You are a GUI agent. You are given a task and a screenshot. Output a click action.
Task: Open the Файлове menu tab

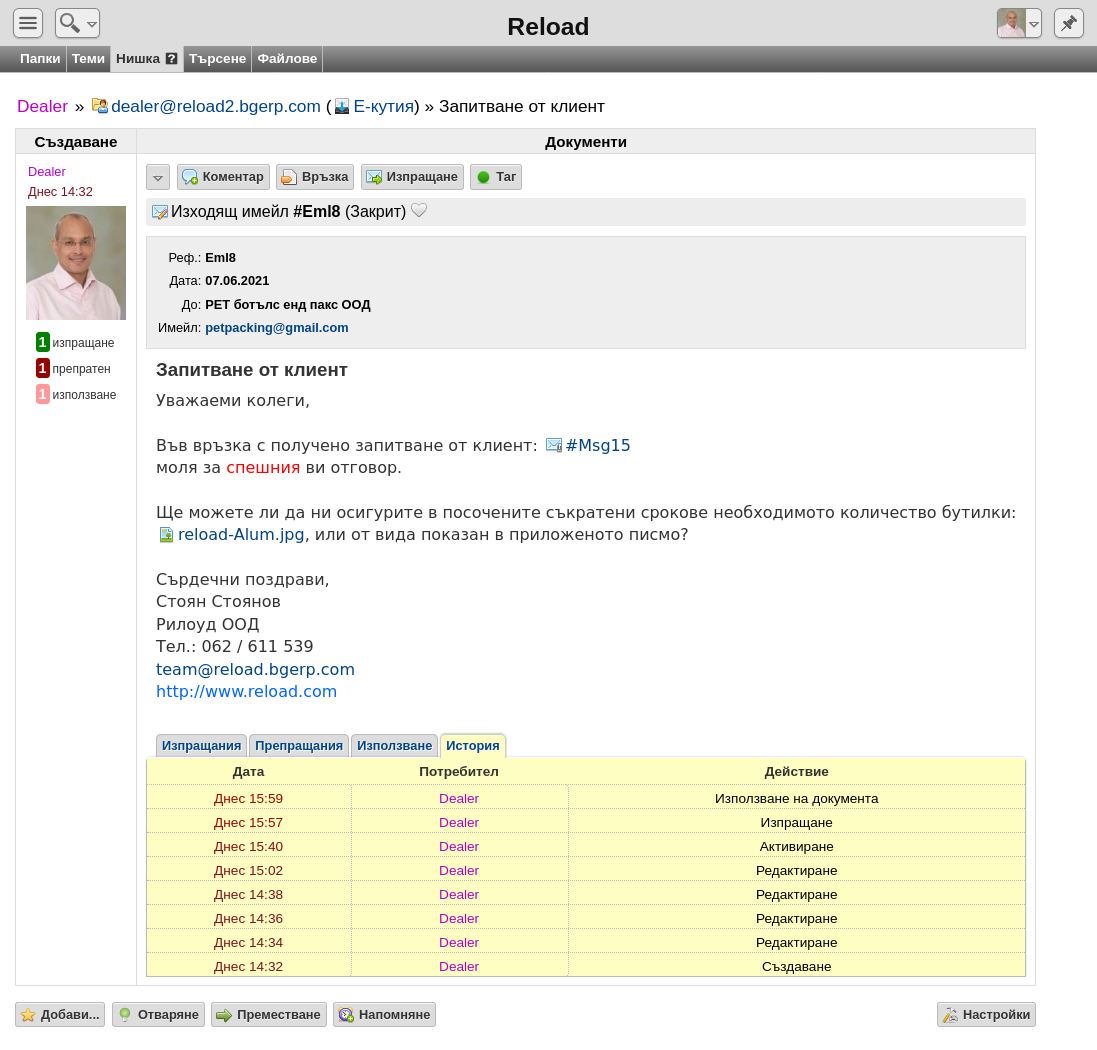coord(287,59)
